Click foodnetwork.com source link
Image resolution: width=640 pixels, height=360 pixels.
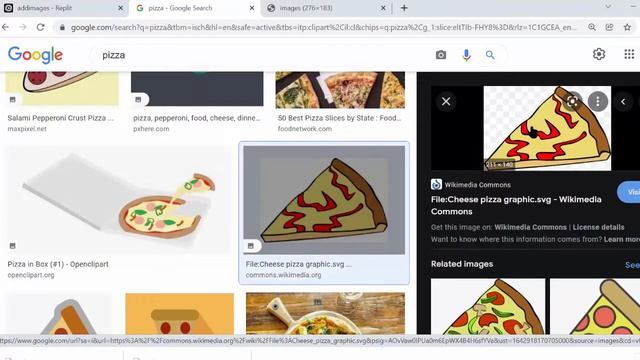(305, 129)
